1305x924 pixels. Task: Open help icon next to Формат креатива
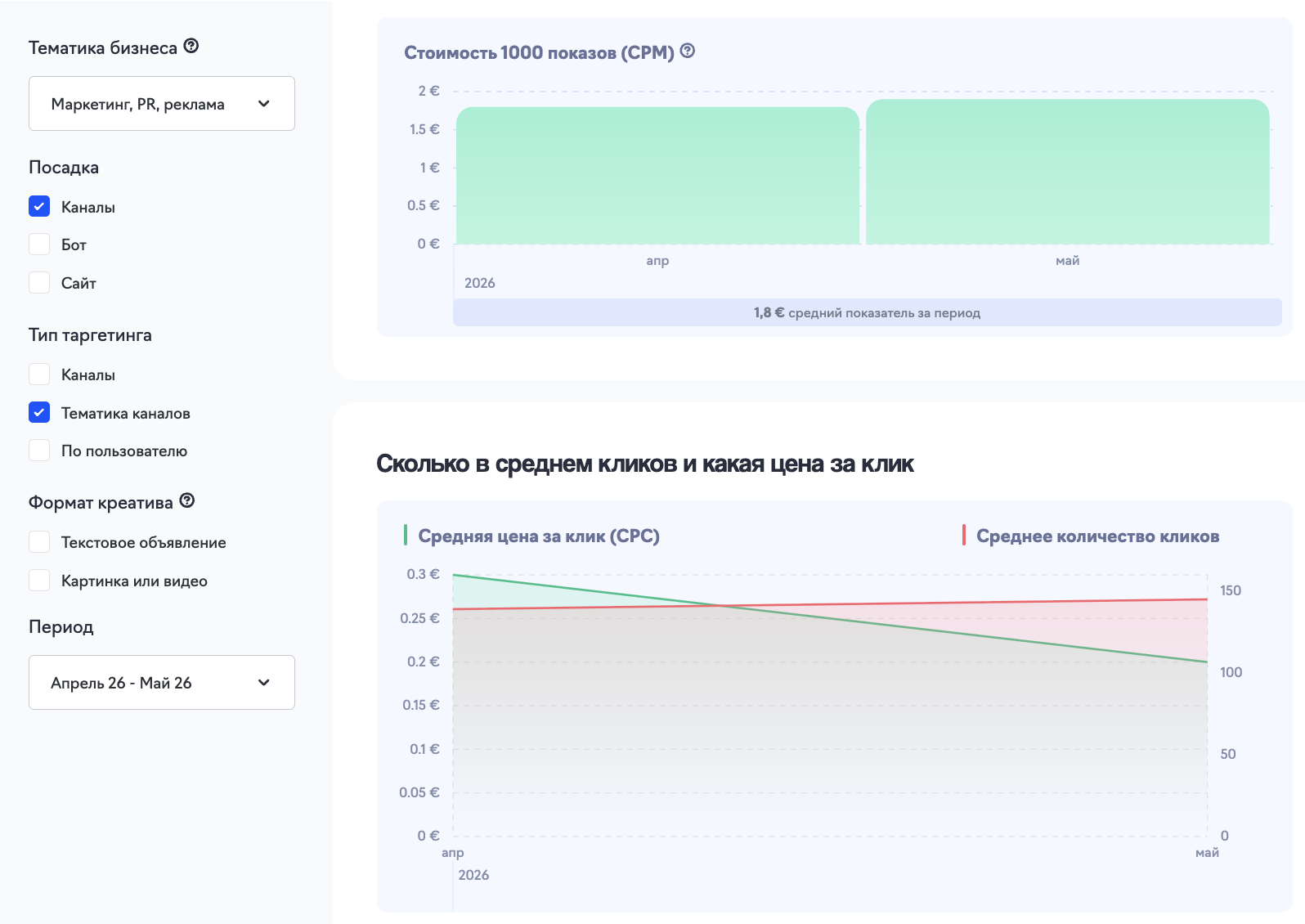pos(187,500)
